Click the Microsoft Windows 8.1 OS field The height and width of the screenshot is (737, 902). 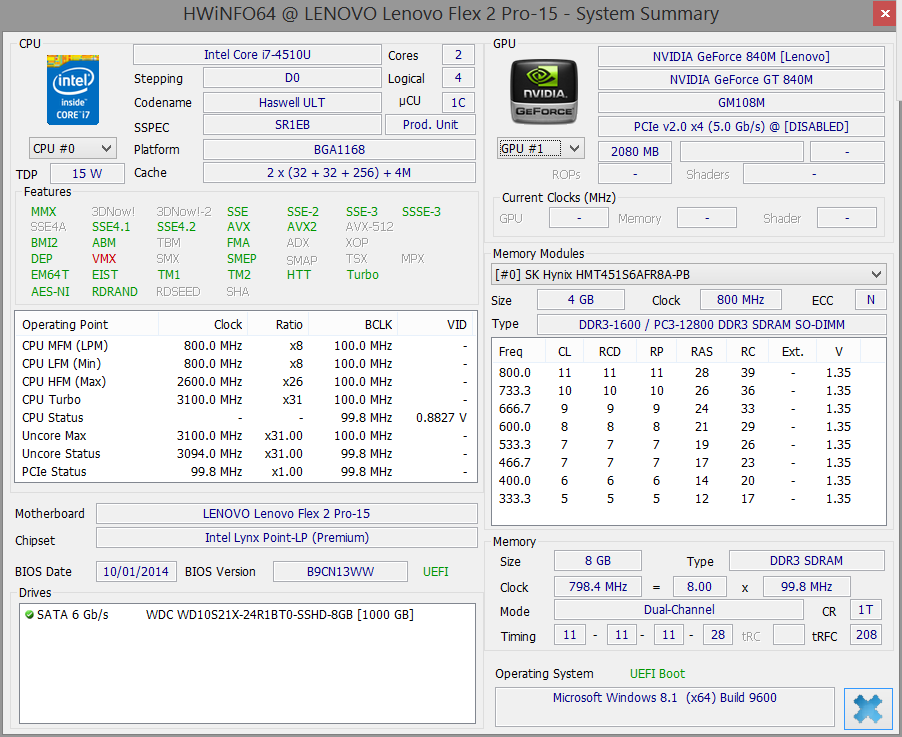coord(664,698)
